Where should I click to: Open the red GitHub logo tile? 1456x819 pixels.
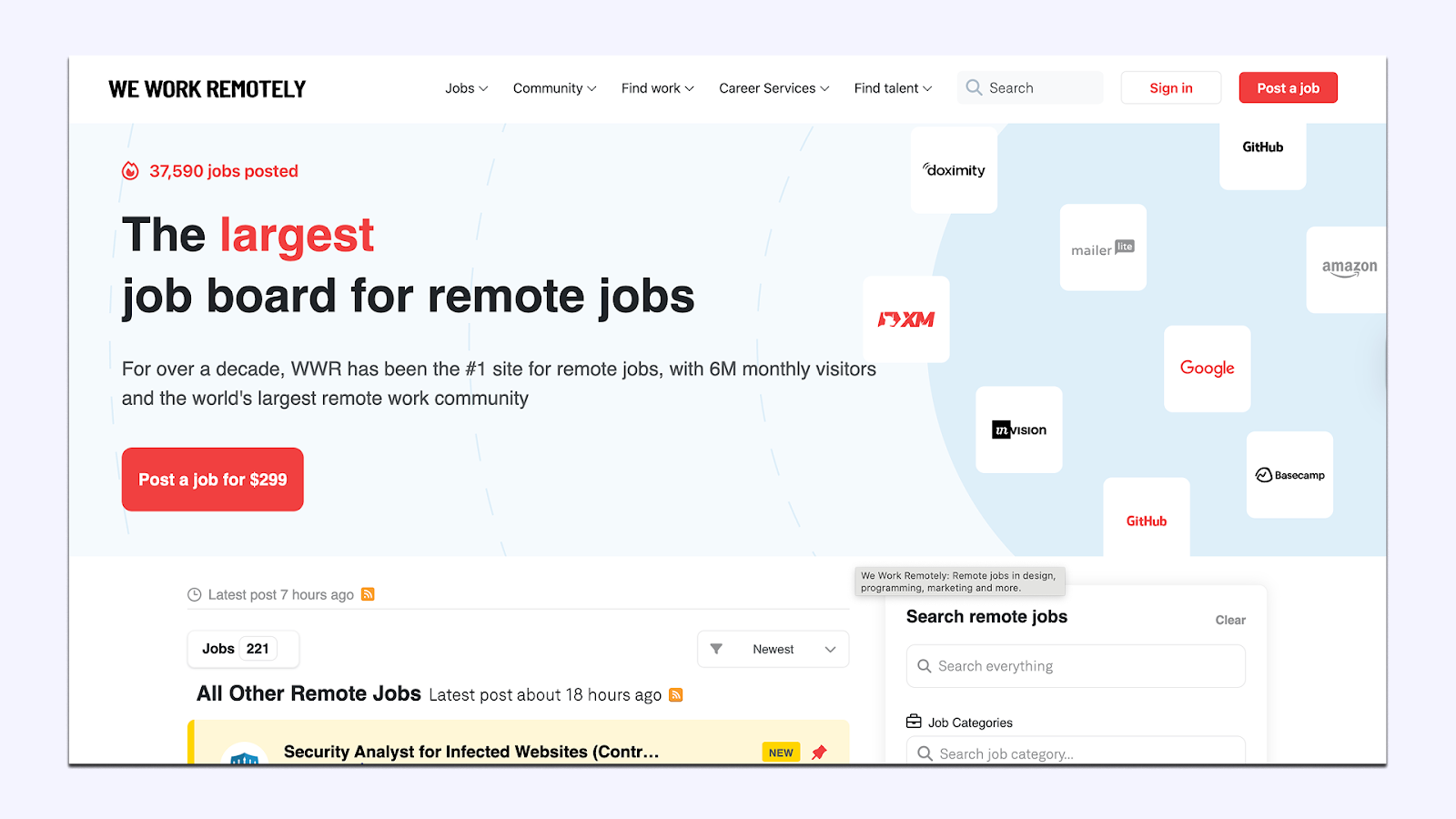pos(1147,517)
